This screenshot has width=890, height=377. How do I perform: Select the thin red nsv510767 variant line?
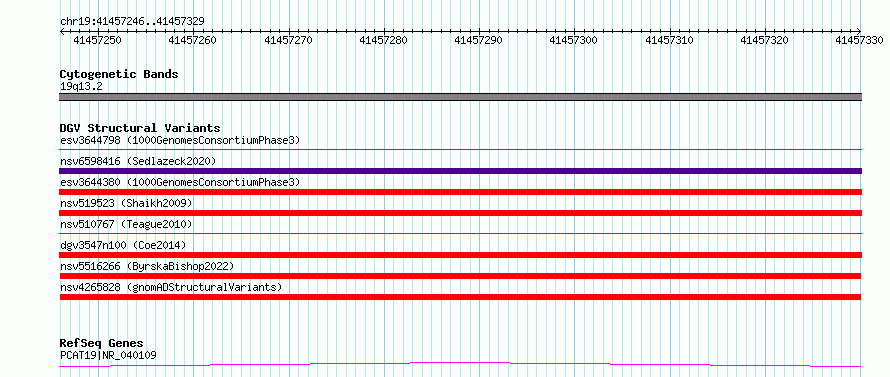pyautogui.click(x=461, y=234)
